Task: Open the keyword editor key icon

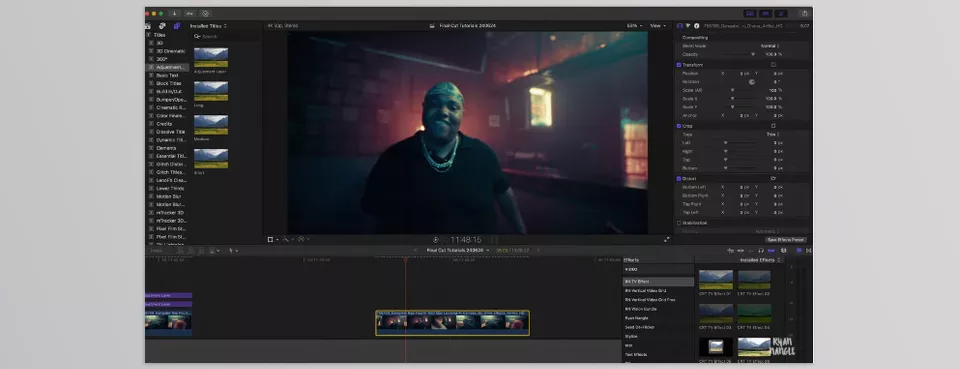Action: (190, 13)
